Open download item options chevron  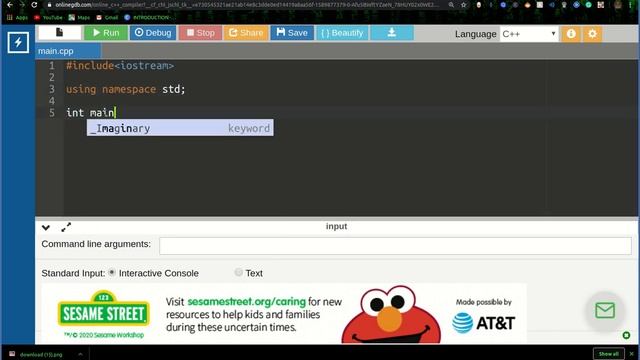[80, 354]
